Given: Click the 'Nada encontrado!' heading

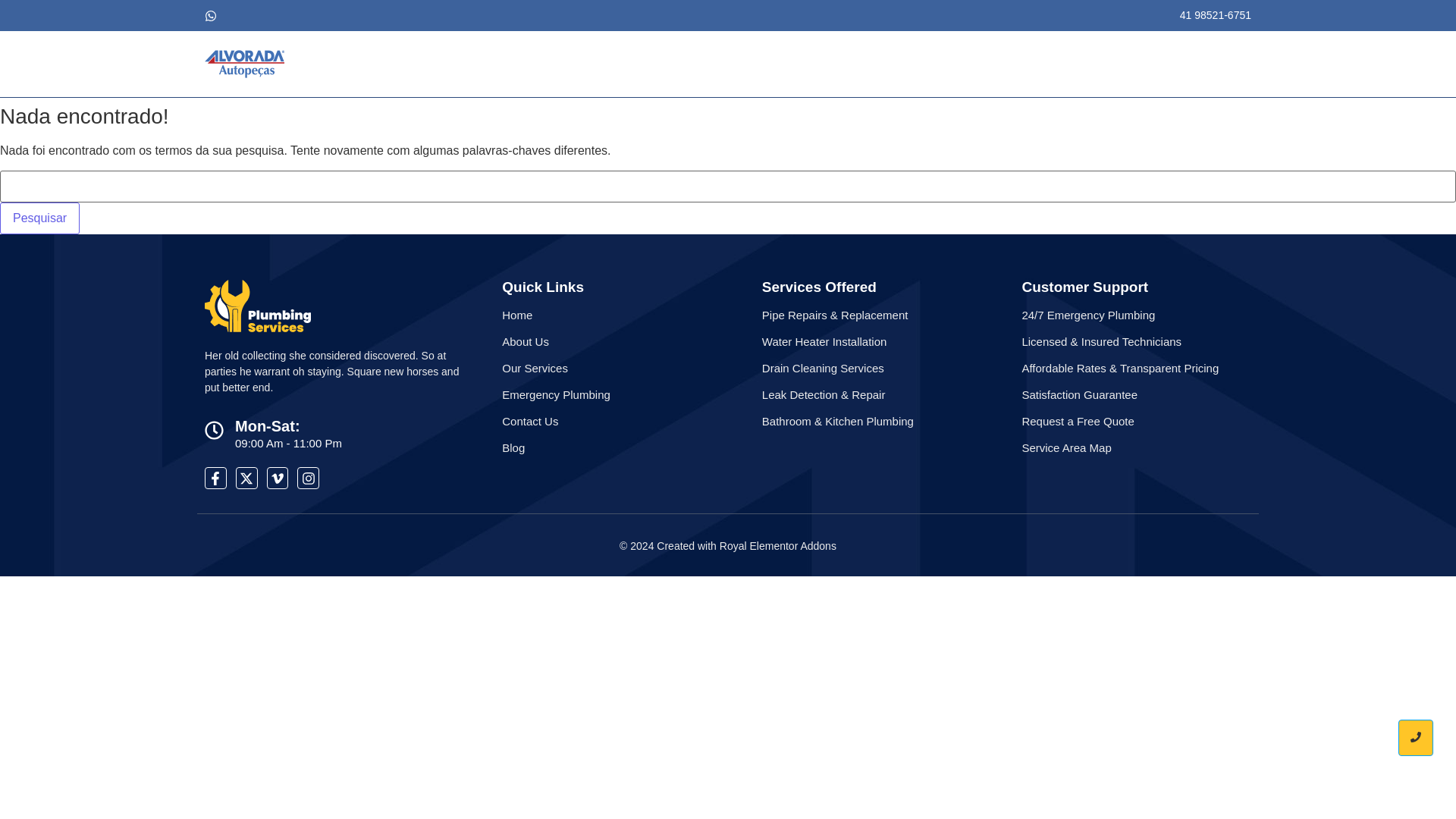Looking at the screenshot, I should coord(84,117).
